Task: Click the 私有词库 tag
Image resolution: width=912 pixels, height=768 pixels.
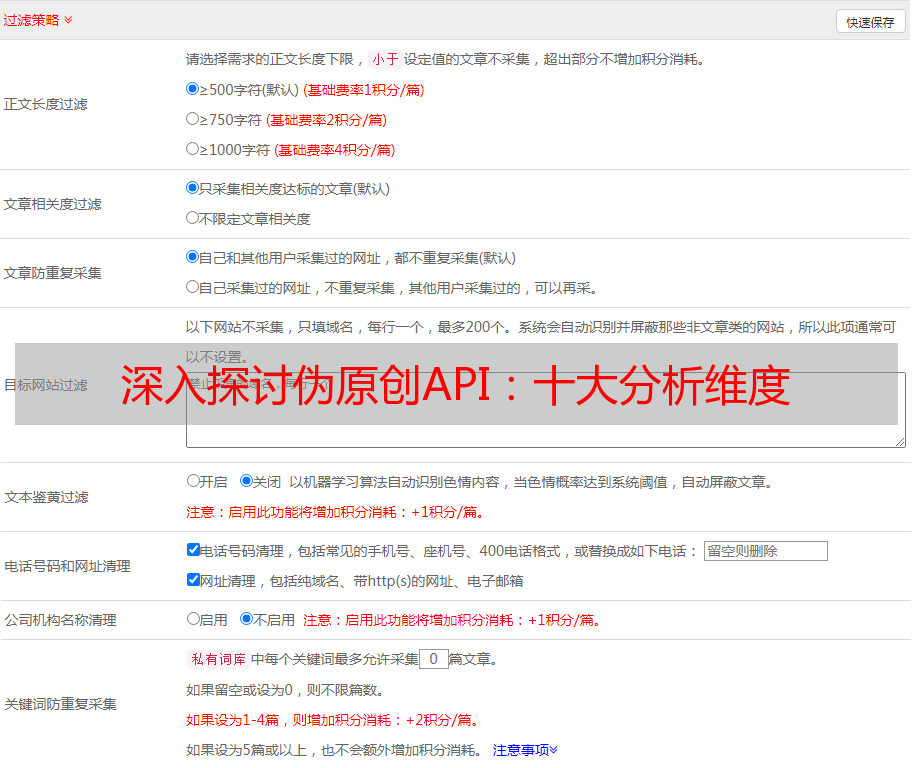Action: [216, 659]
